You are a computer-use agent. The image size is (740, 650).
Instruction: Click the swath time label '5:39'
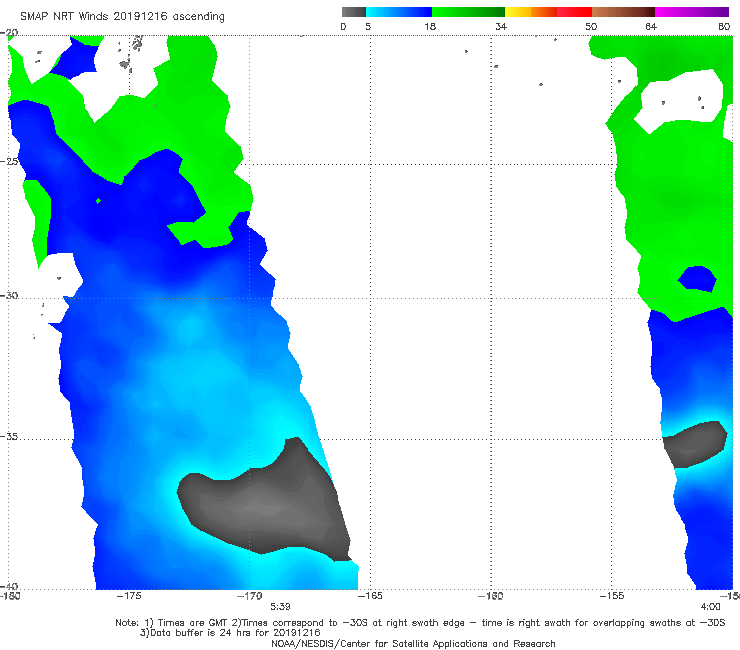[x=280, y=606]
